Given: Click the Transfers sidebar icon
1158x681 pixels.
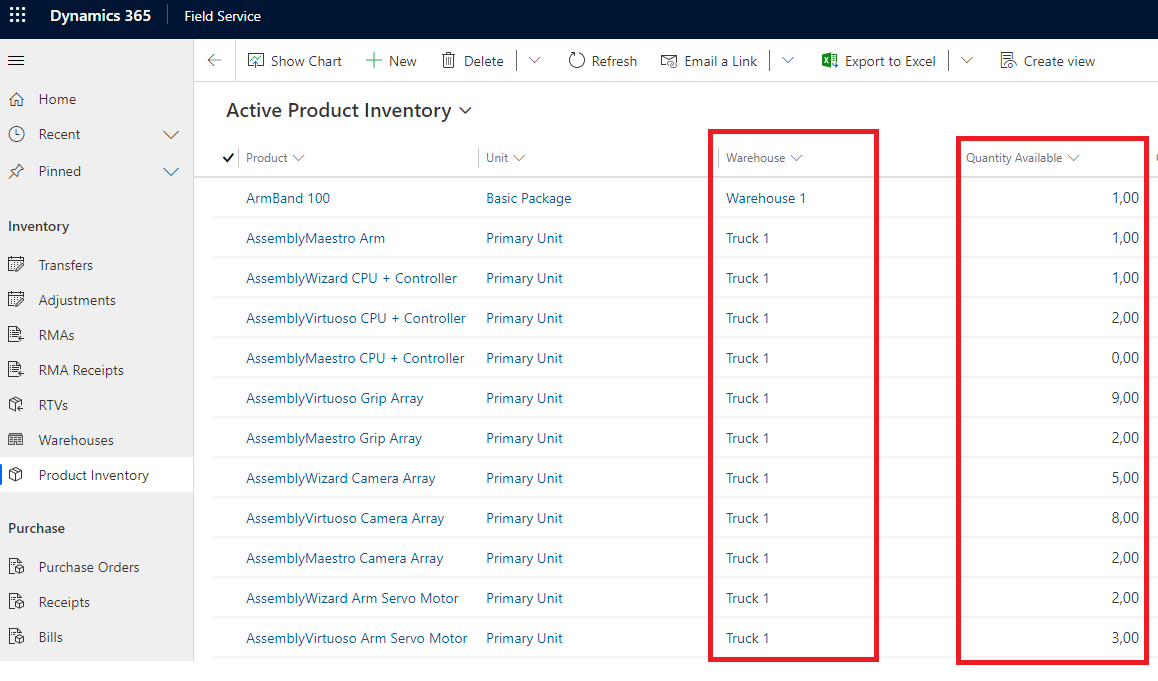Looking at the screenshot, I should [x=16, y=264].
